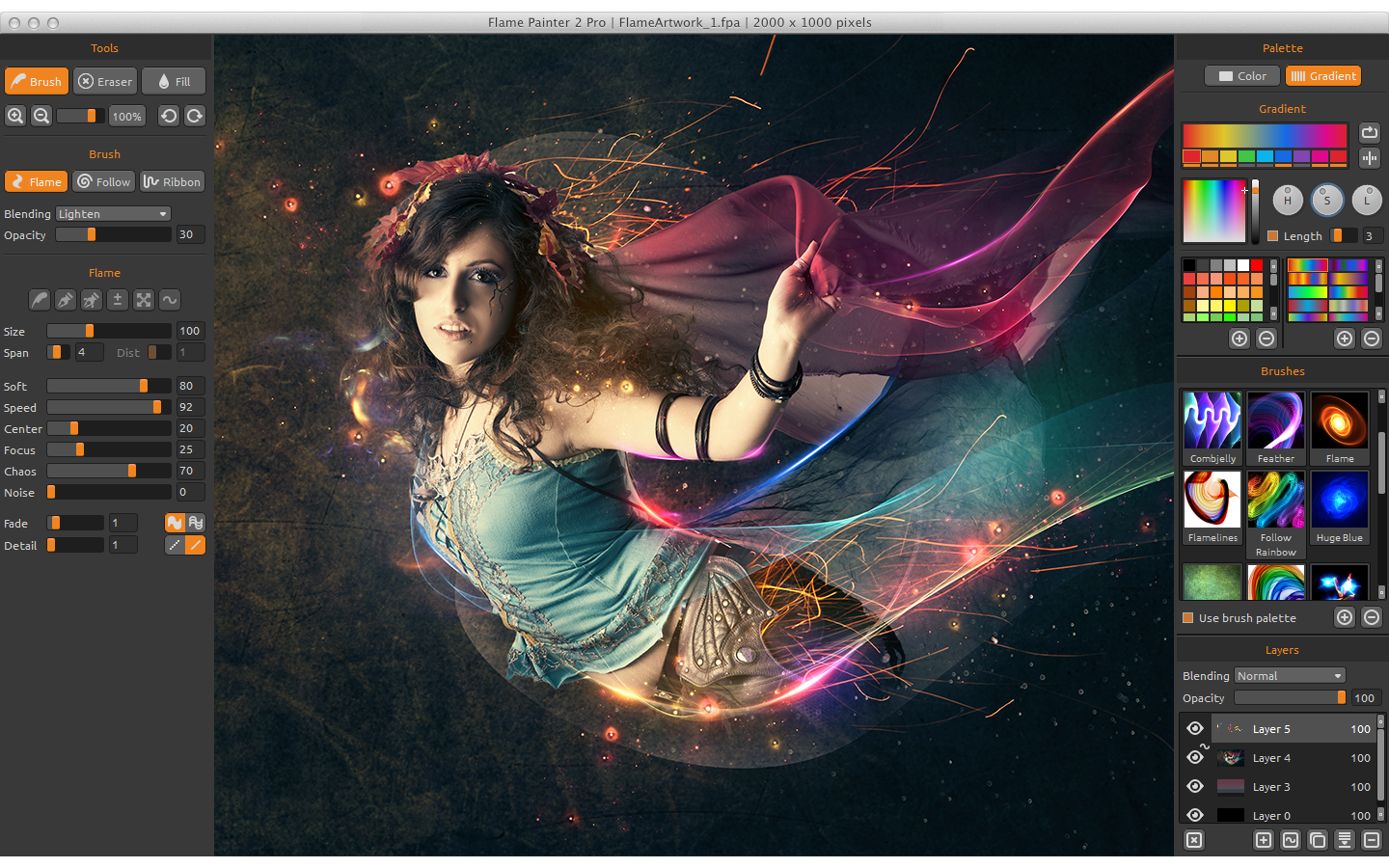1389x868 pixels.
Task: Click the undo arrow icon
Action: tap(169, 116)
